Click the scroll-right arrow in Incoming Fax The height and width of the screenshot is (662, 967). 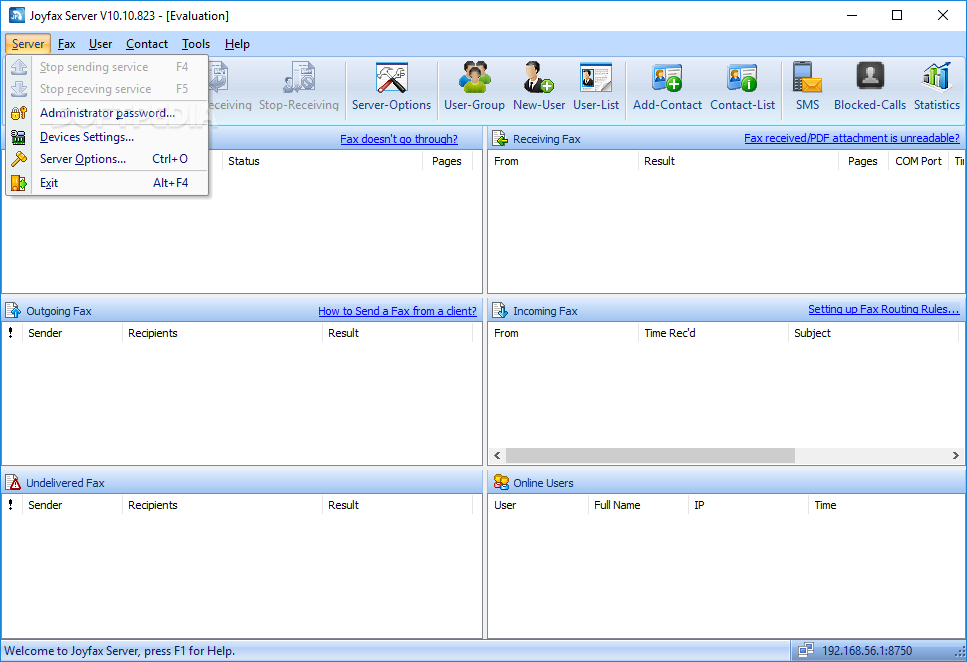coord(955,455)
